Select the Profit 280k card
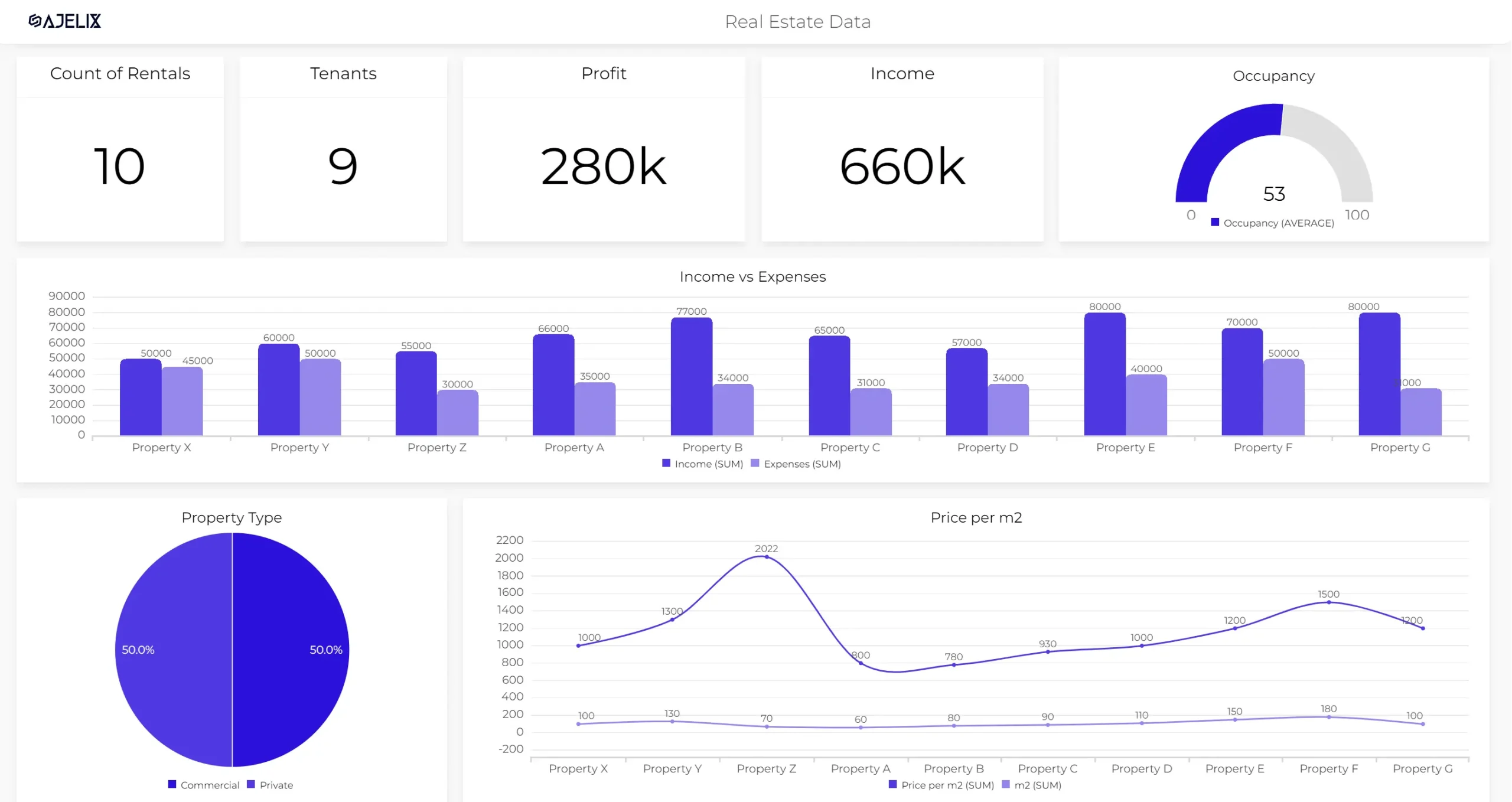This screenshot has height=802, width=1512. (x=604, y=167)
